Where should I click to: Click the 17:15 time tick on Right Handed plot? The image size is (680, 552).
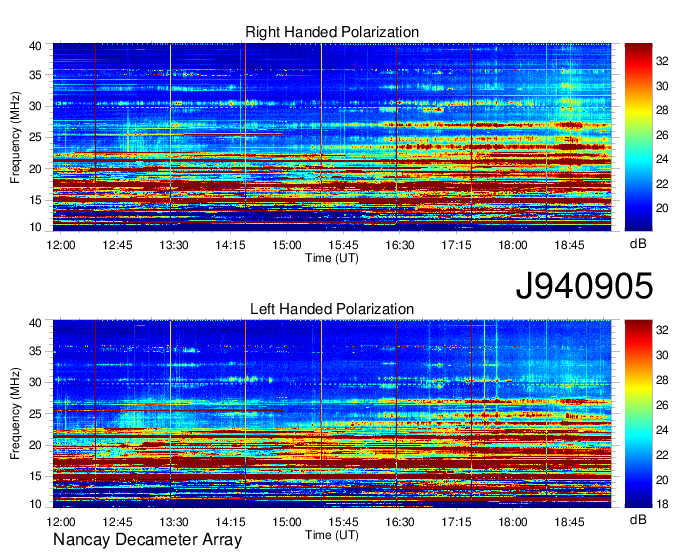[x=456, y=245]
